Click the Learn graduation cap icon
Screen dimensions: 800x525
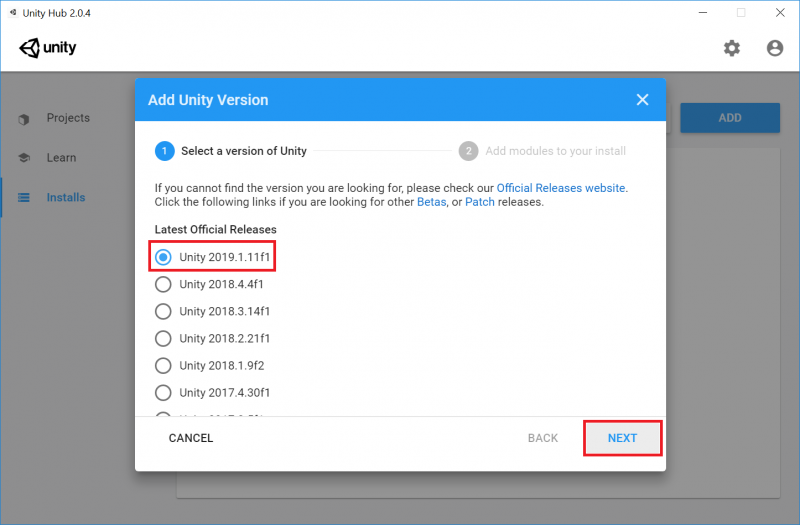[x=24, y=158]
